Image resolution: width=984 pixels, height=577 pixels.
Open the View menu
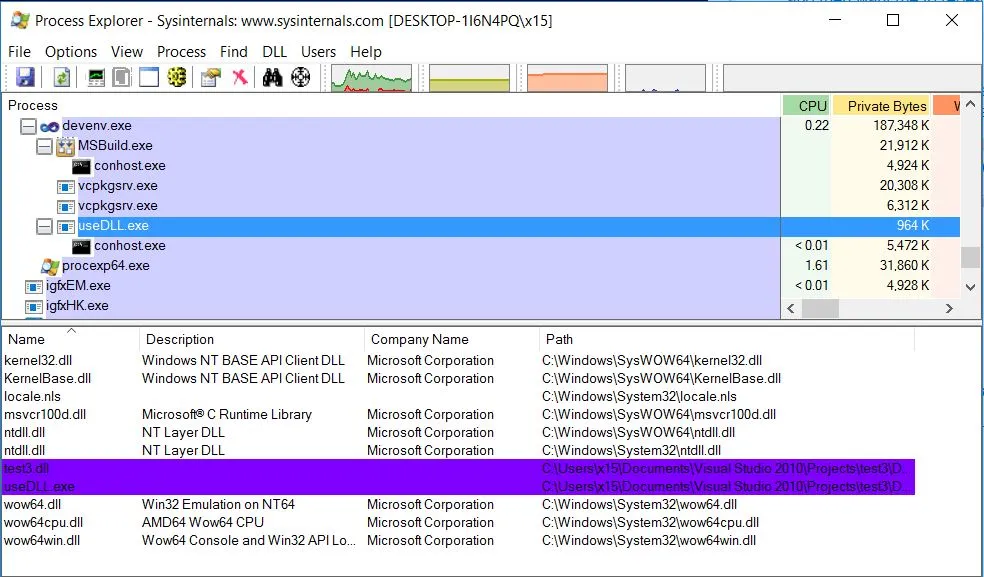pyautogui.click(x=127, y=51)
